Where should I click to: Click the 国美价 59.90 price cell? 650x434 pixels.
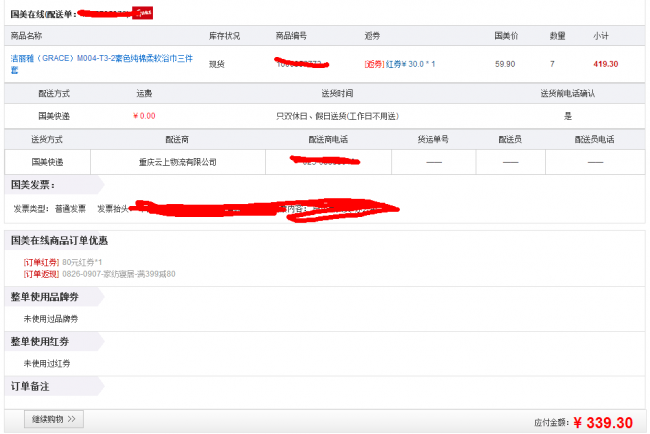505,64
